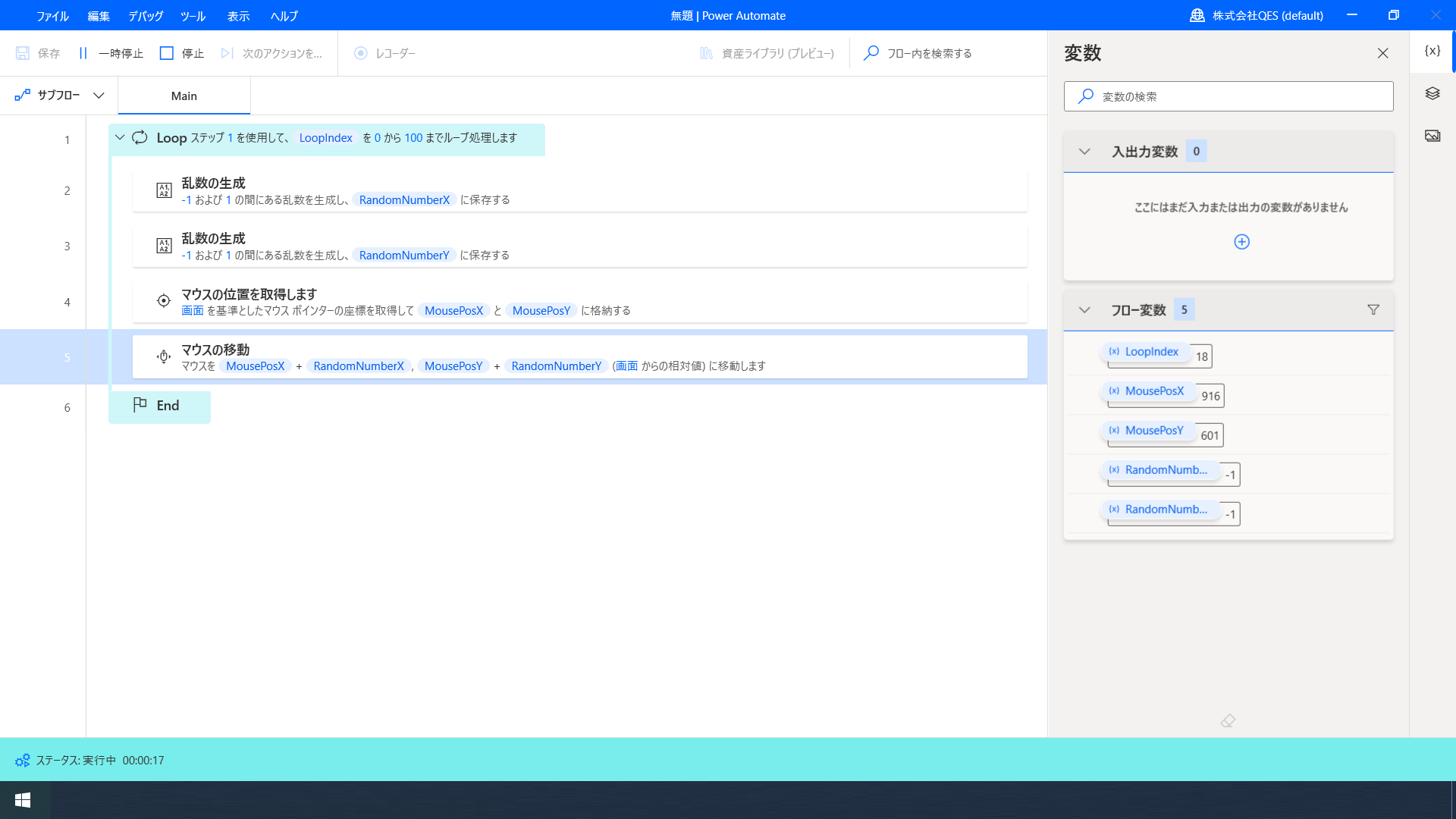Image resolution: width=1456 pixels, height=819 pixels.
Task: Open the Tools menu
Action: [193, 15]
